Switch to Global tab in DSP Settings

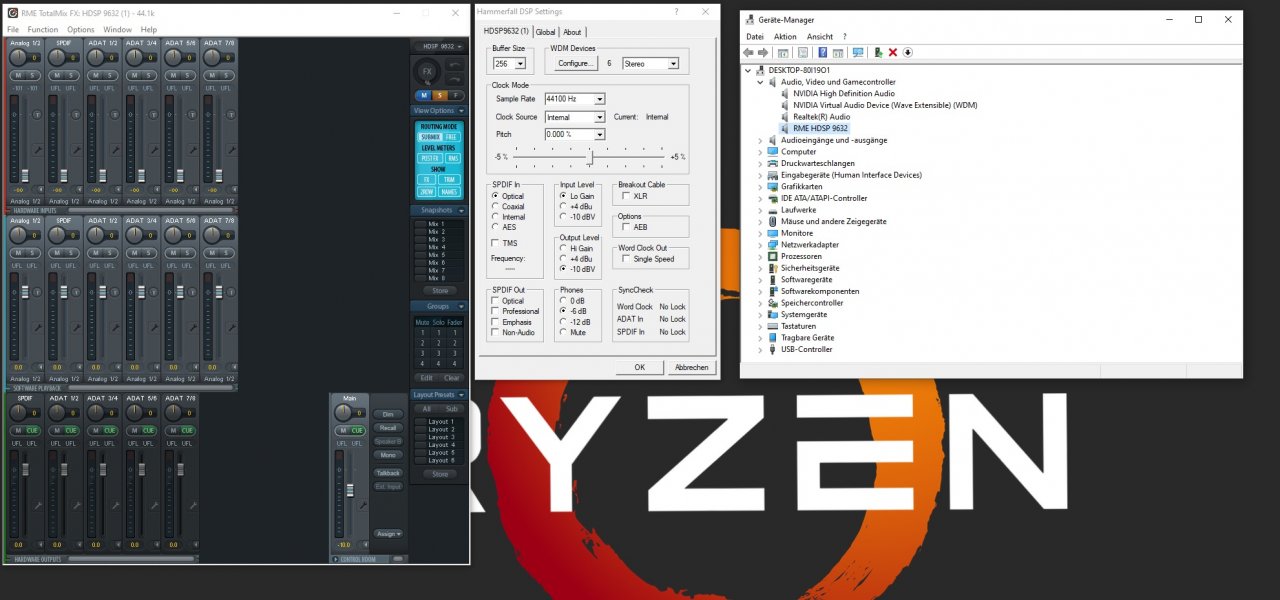coord(545,32)
